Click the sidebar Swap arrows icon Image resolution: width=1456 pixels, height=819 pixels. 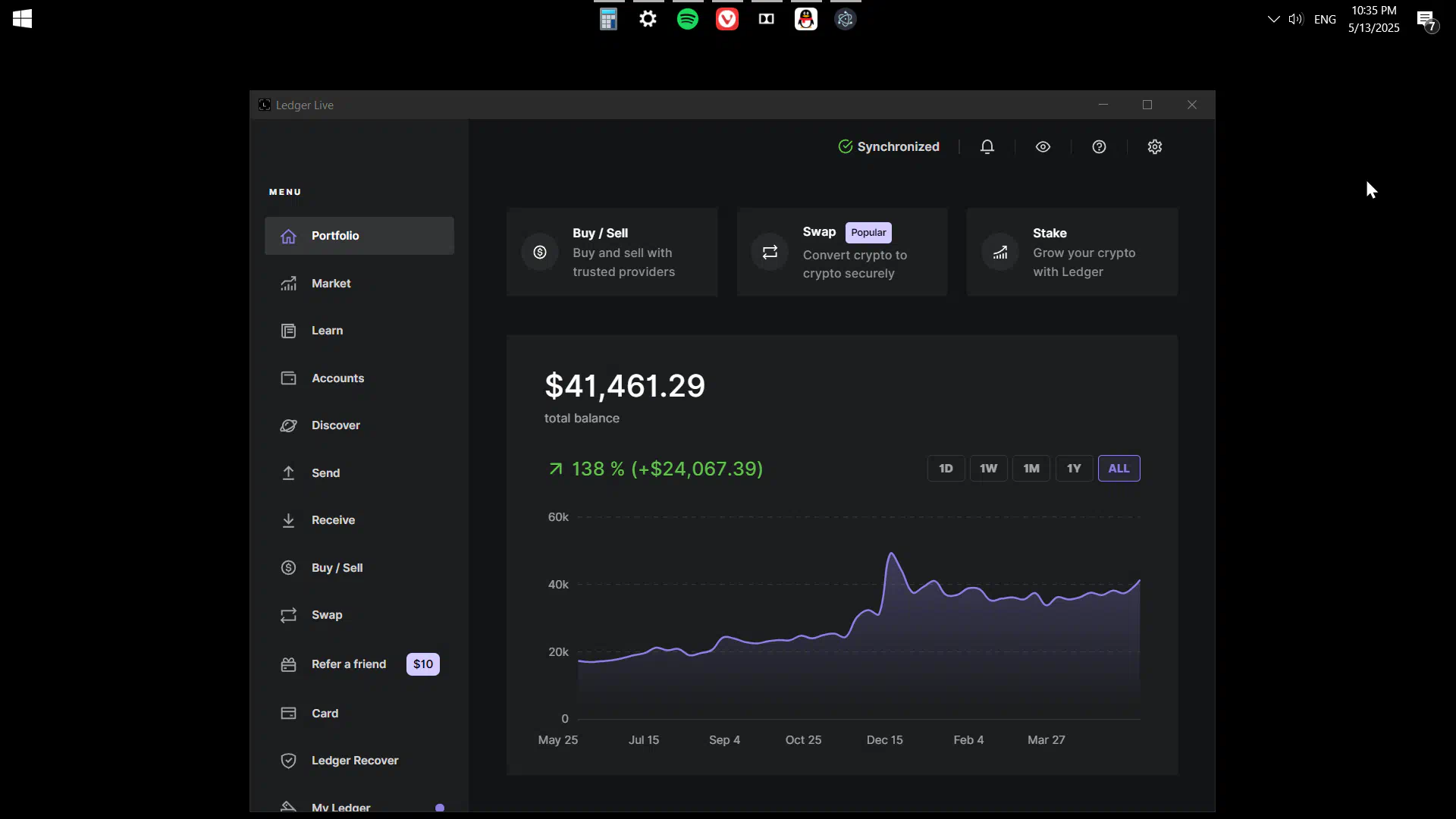tap(288, 615)
